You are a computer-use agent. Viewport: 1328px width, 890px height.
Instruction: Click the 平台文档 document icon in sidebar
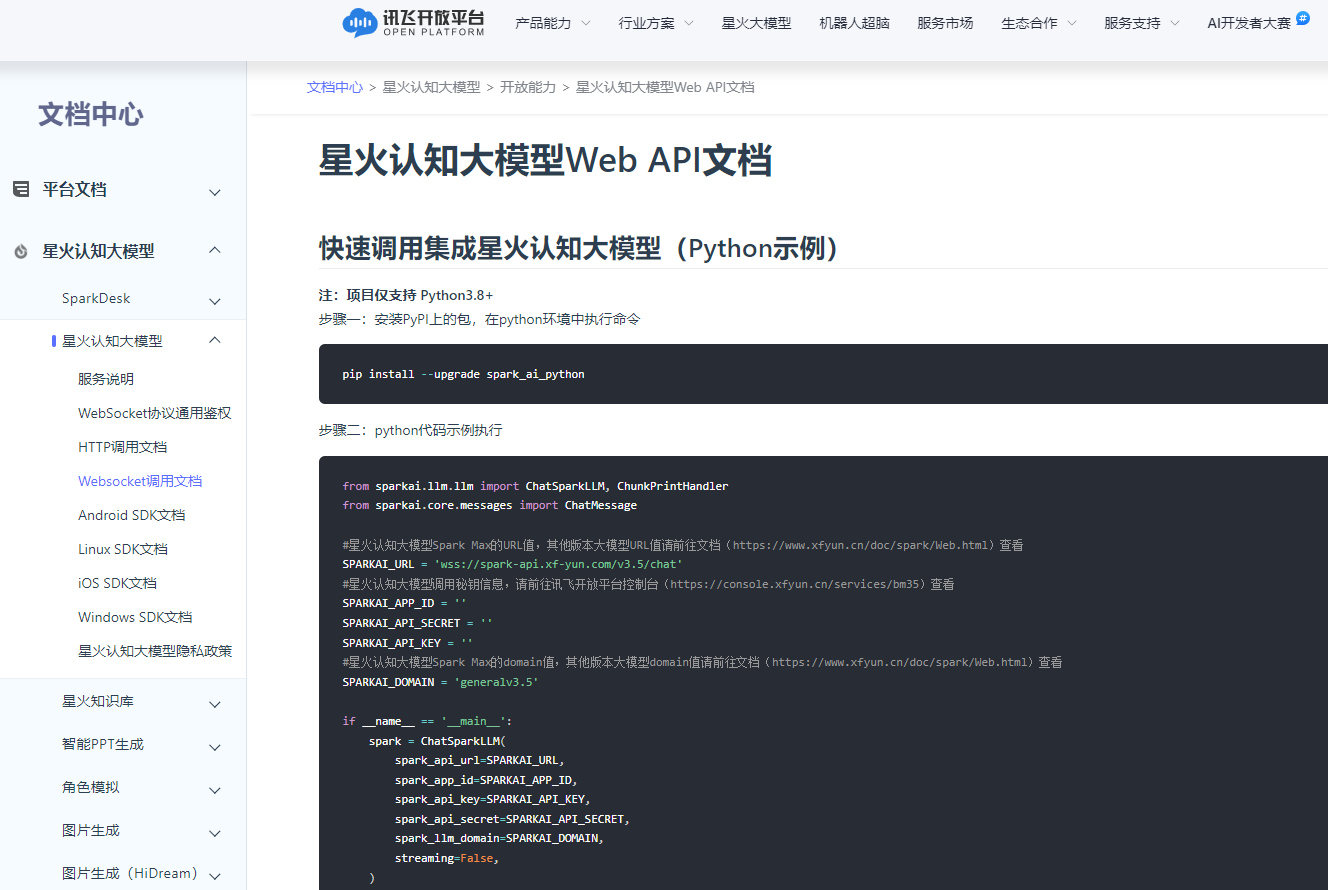click(x=21, y=189)
